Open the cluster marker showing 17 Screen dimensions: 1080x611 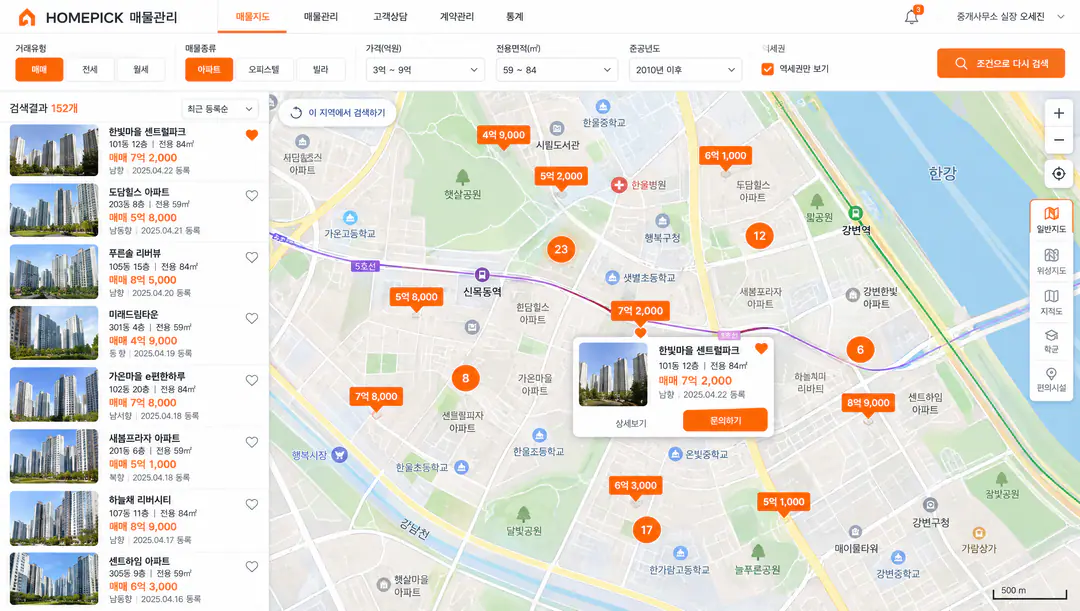646,530
